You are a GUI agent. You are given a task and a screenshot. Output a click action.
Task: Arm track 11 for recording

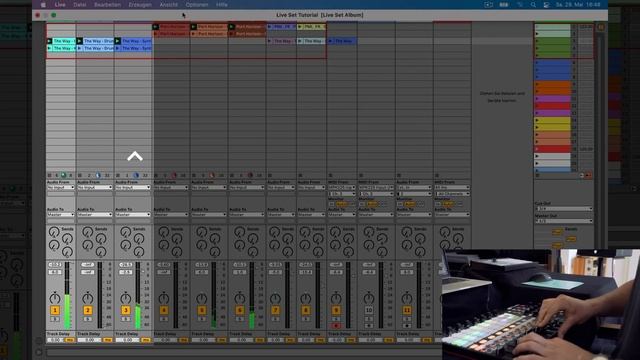[407, 326]
